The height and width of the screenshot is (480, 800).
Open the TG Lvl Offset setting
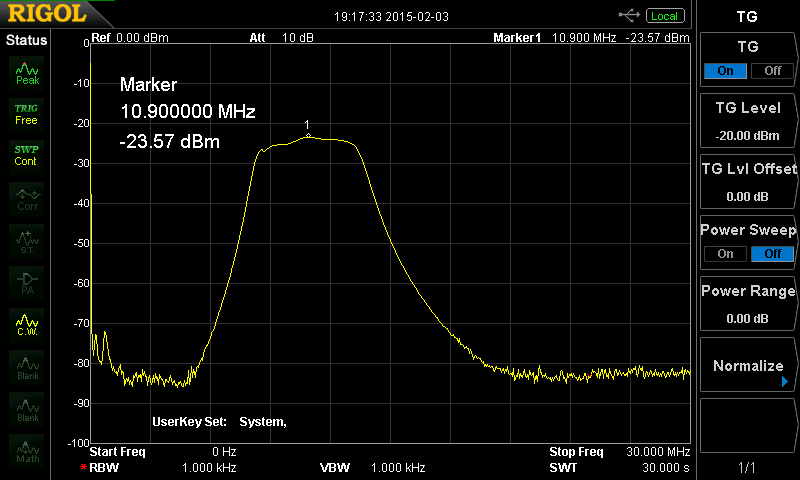747,182
